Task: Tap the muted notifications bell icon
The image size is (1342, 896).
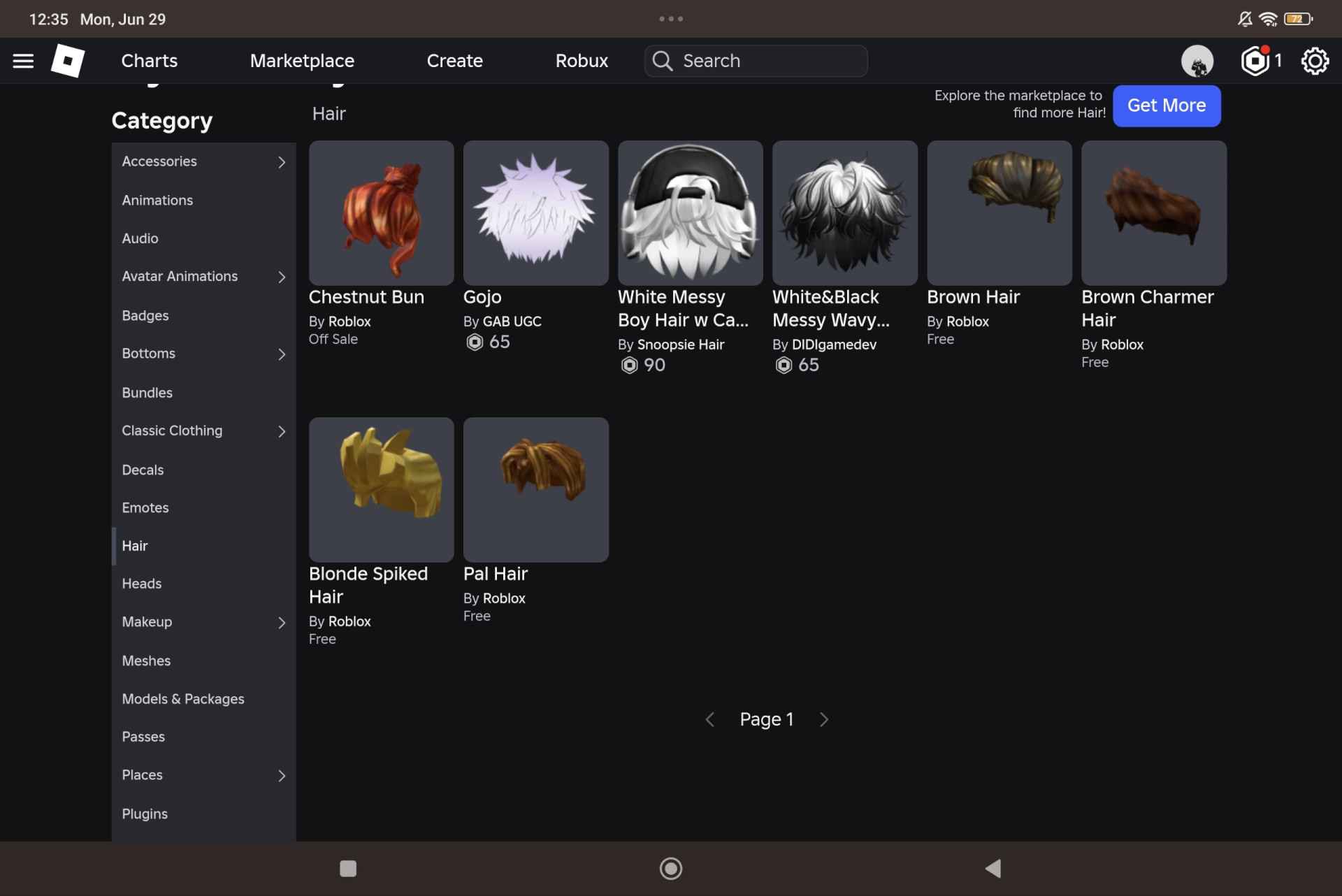Action: [x=1245, y=19]
